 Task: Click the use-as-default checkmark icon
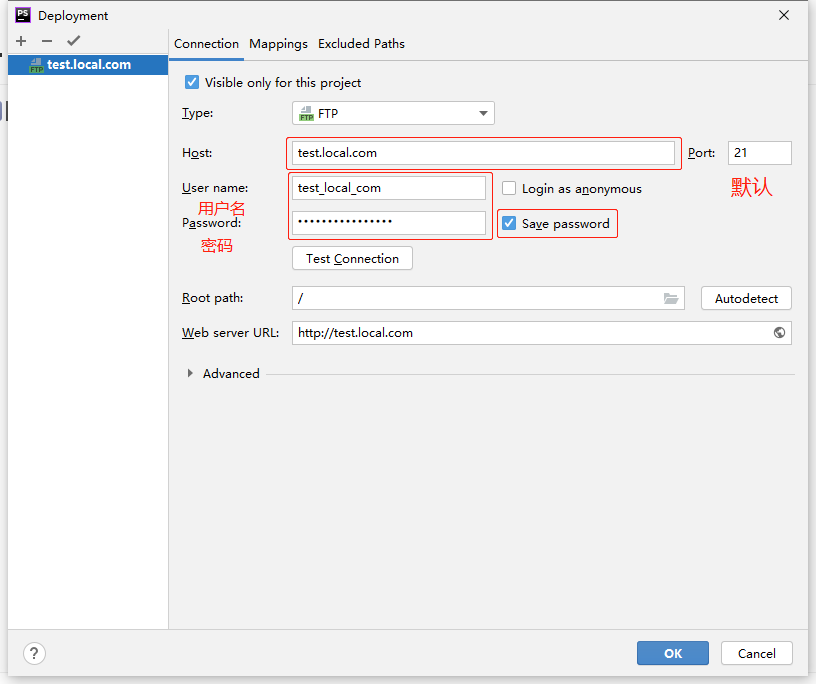[x=73, y=41]
